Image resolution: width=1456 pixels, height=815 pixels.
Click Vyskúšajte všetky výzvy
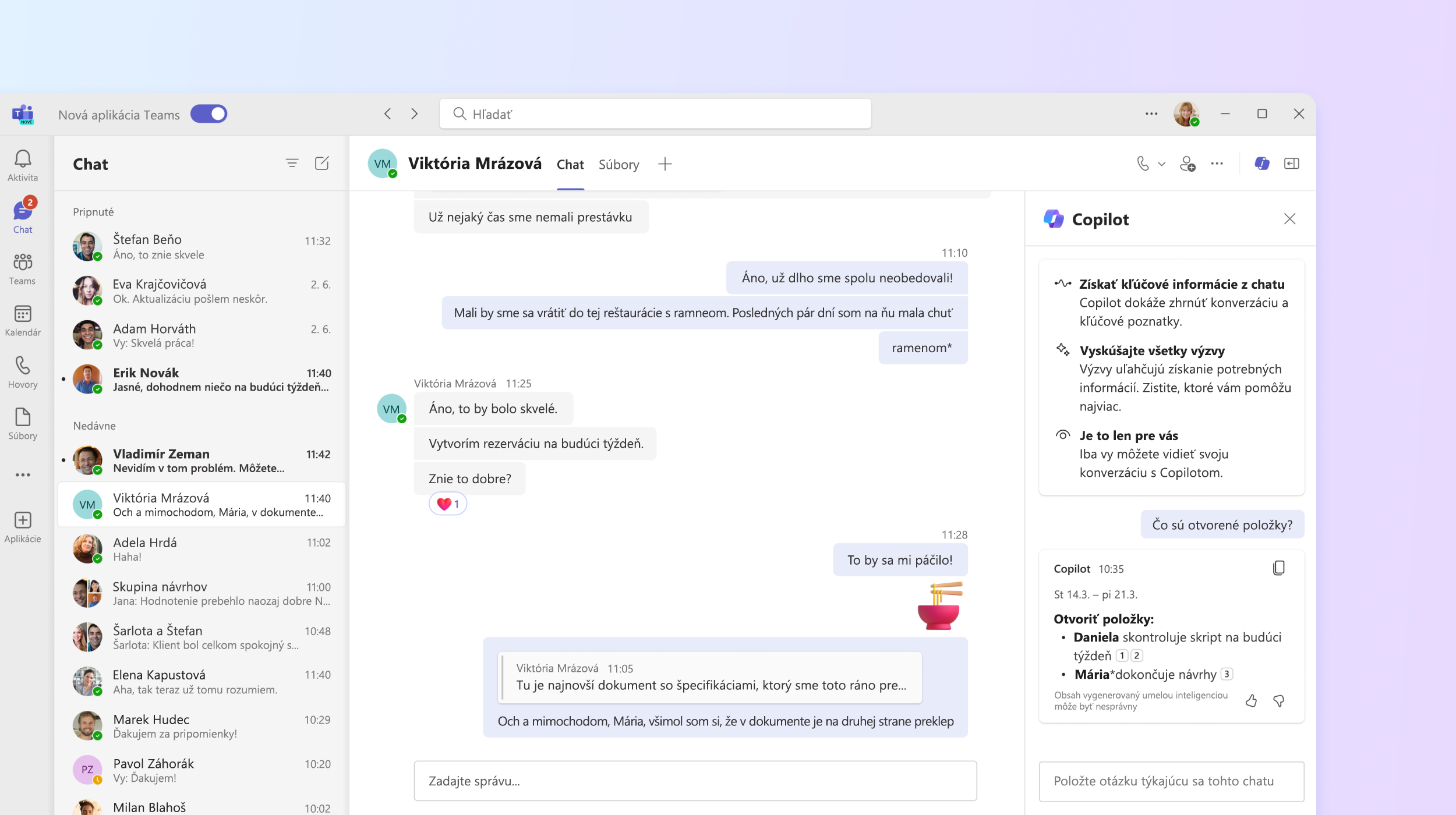[x=1152, y=350]
